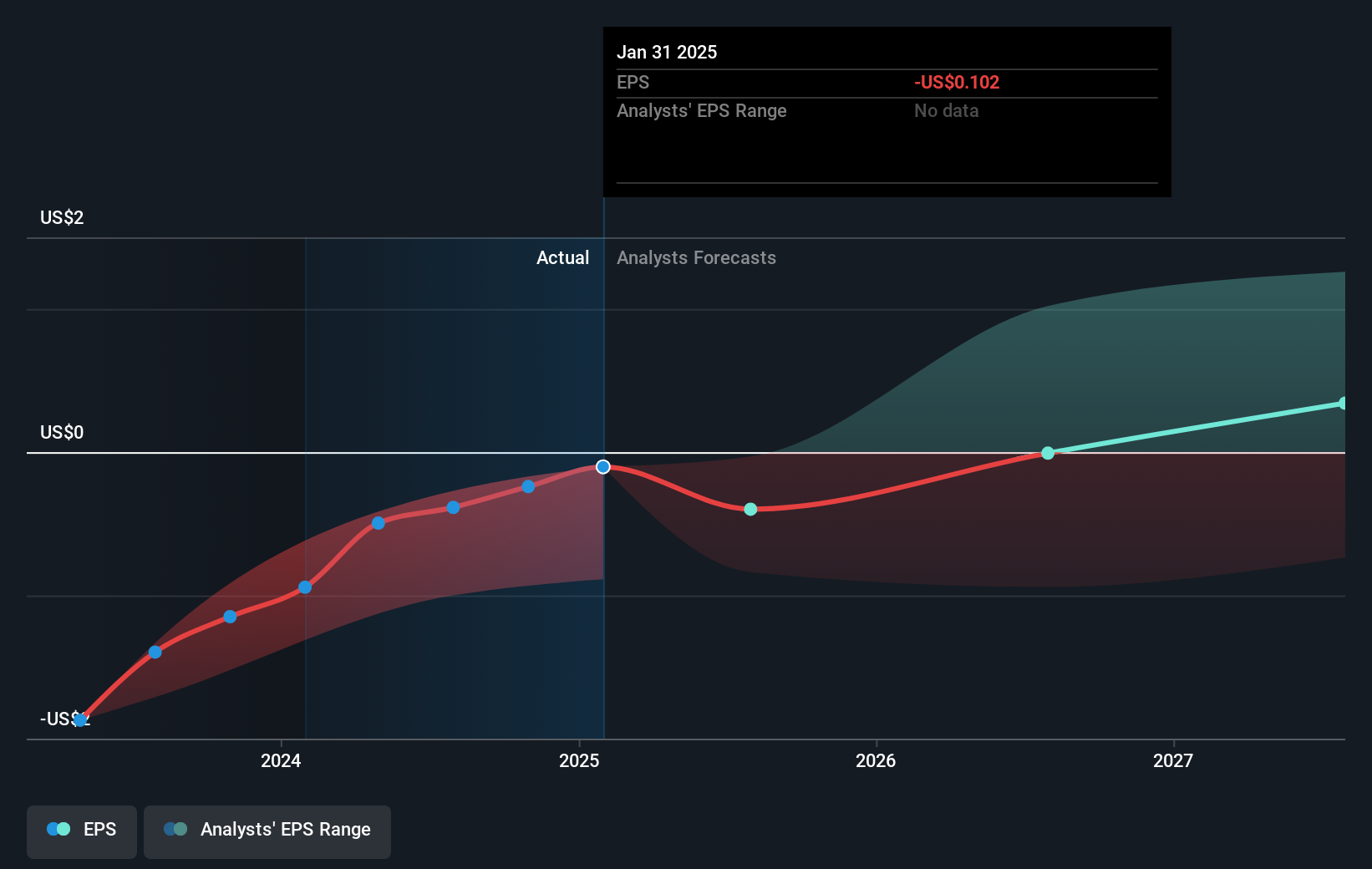Click the blue EPS point on the 2024 boundary line
This screenshot has height=869, width=1372.
pos(305,587)
